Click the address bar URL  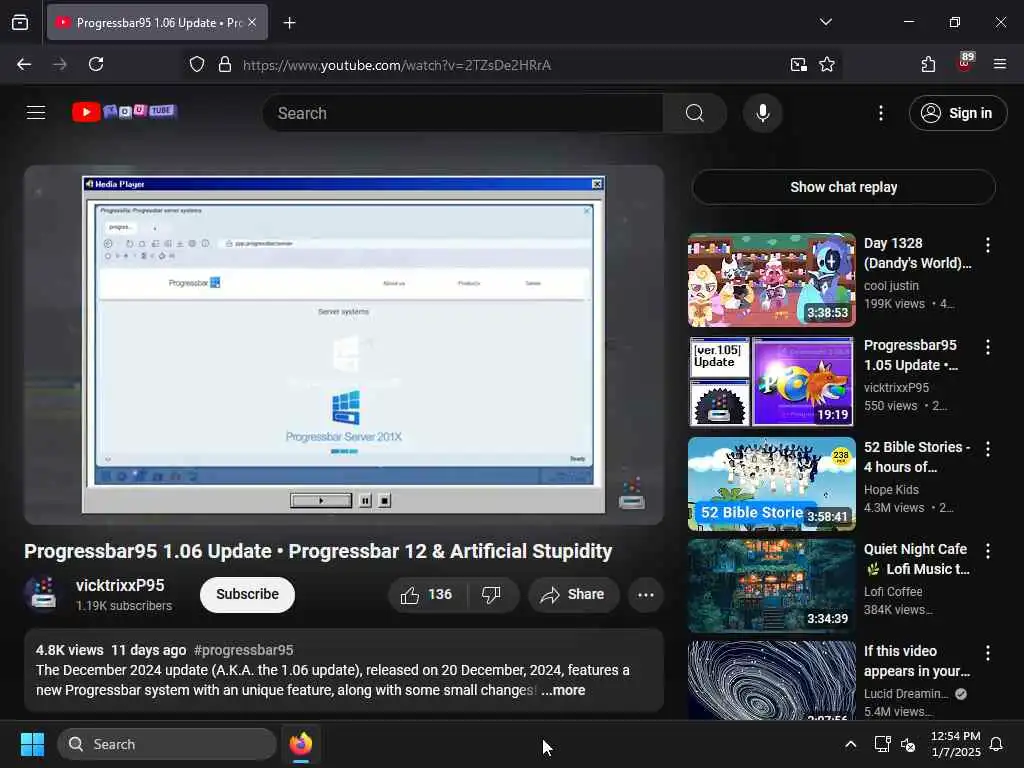click(397, 65)
